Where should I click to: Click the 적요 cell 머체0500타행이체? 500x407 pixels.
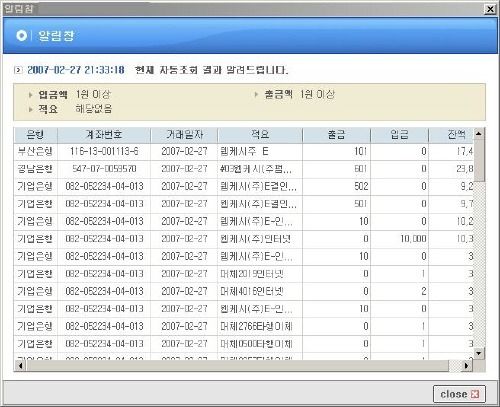click(x=260, y=344)
